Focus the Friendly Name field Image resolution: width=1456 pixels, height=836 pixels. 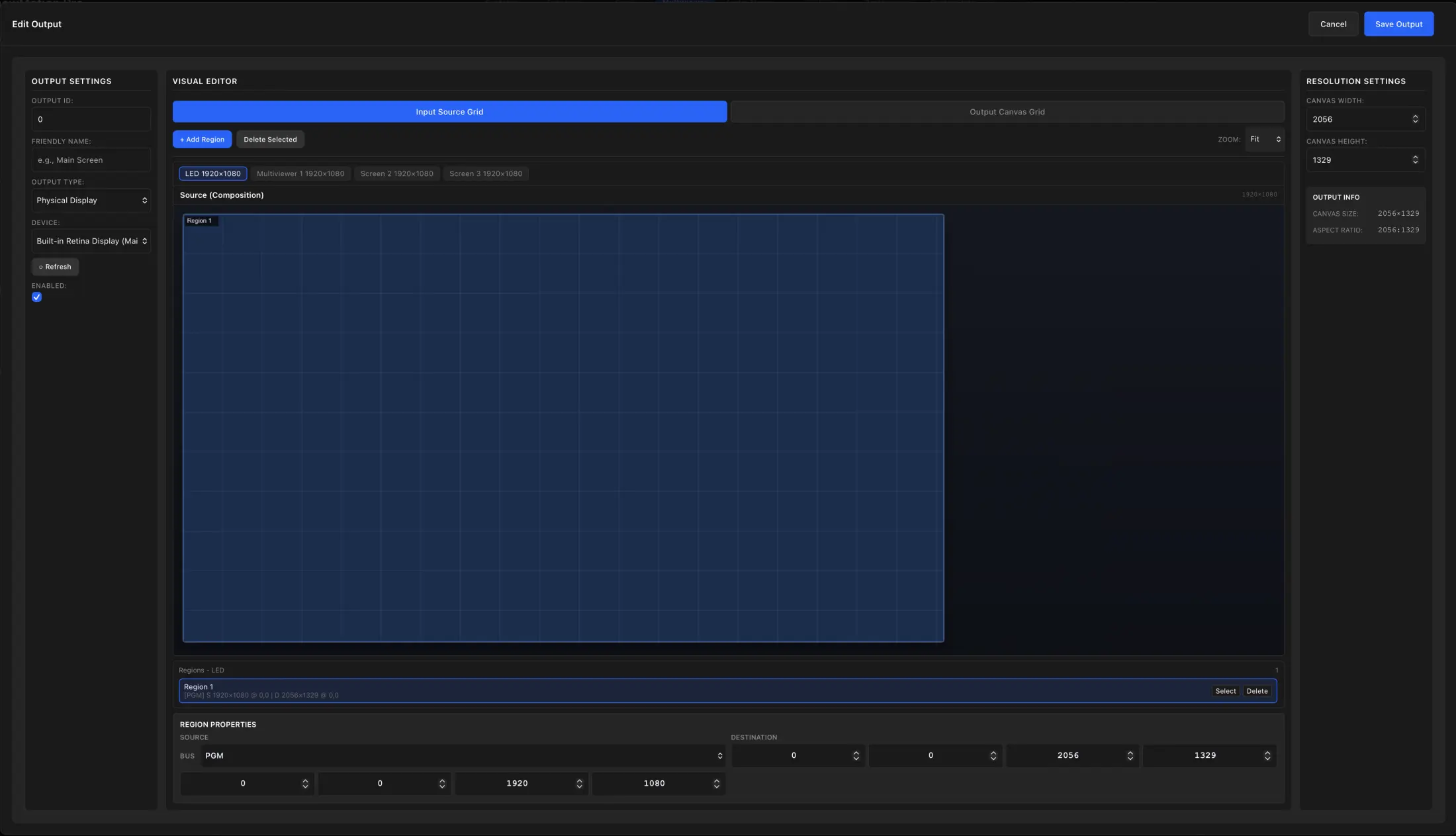pyautogui.click(x=91, y=160)
